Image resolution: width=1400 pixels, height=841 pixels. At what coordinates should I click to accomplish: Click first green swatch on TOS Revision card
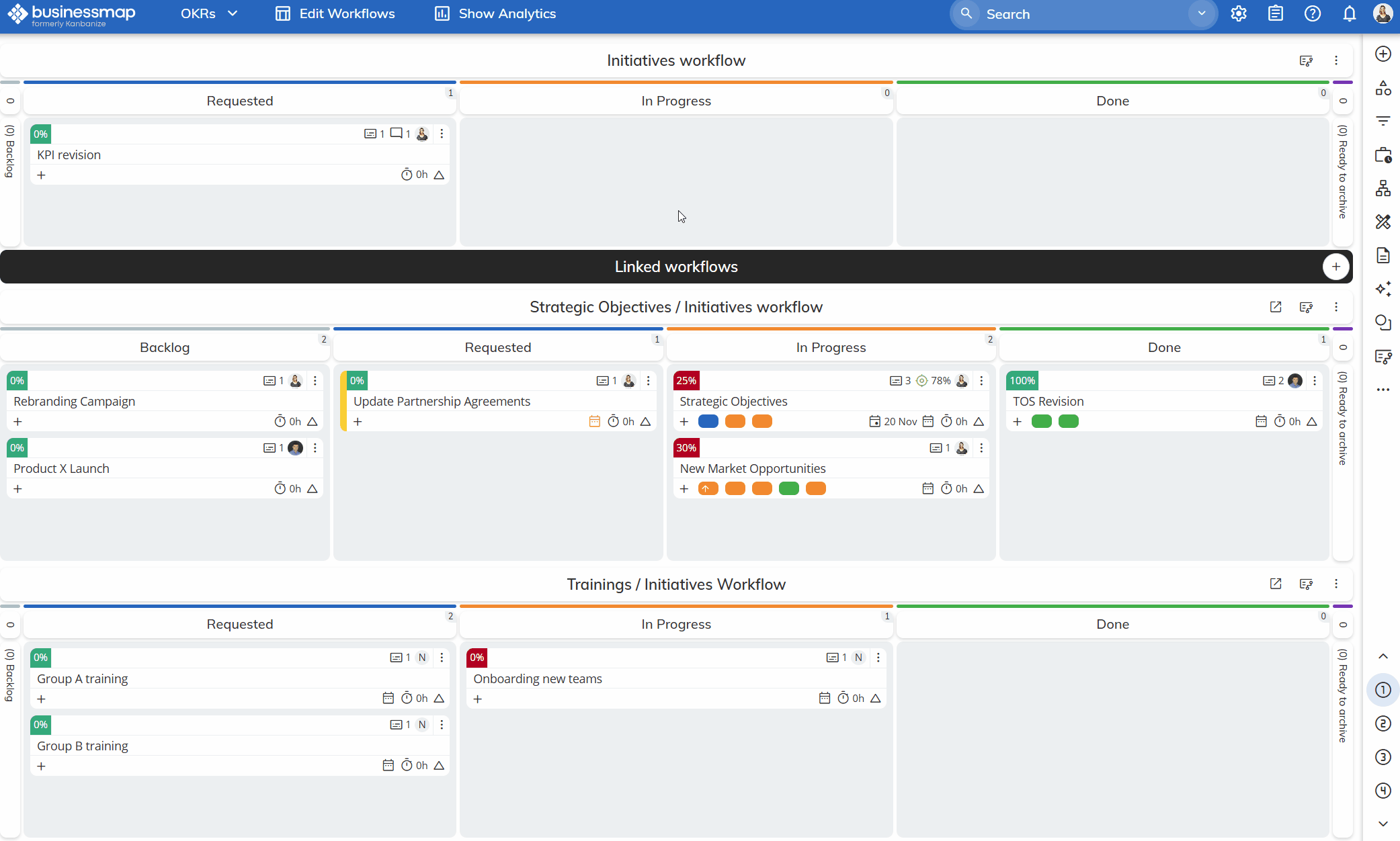[x=1041, y=421]
